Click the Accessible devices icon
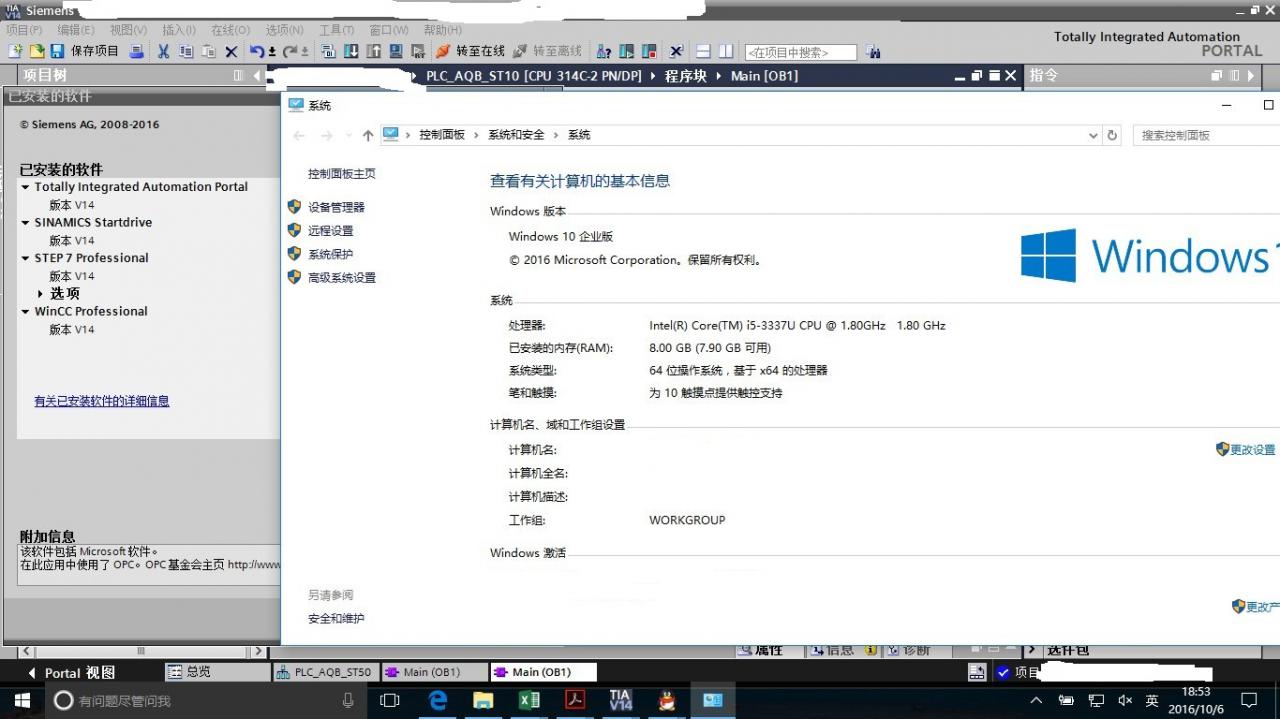1280x719 pixels. [x=604, y=51]
